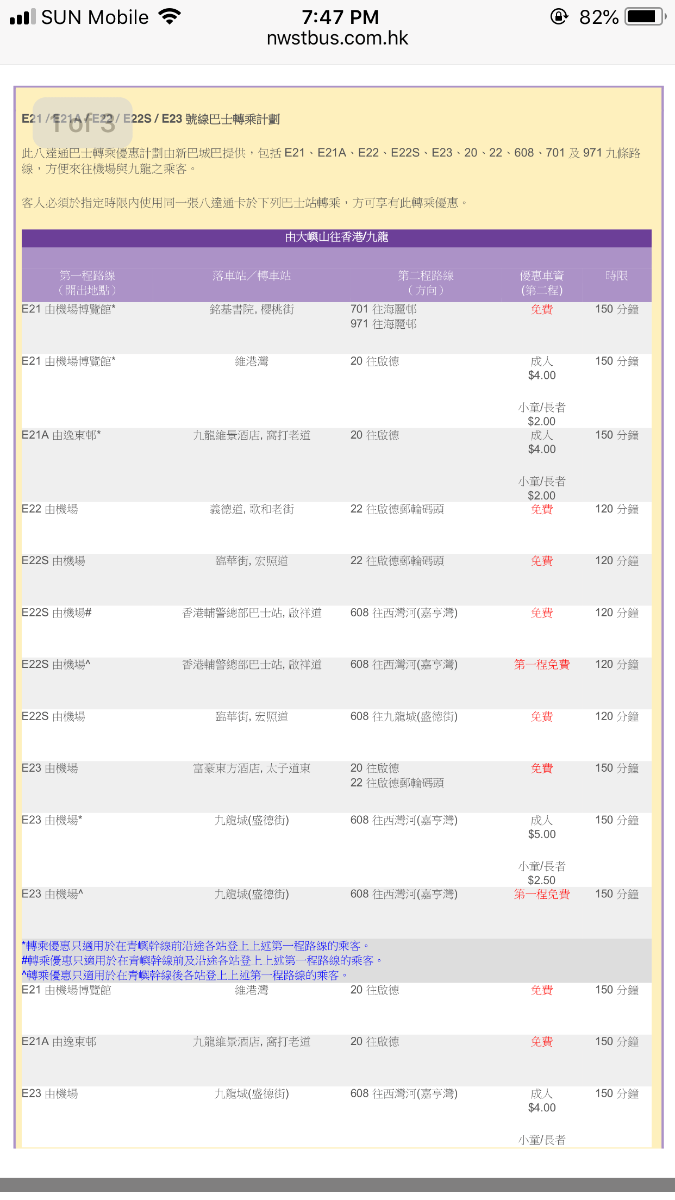Tap the column header '落車站/轉車站'

point(251,275)
